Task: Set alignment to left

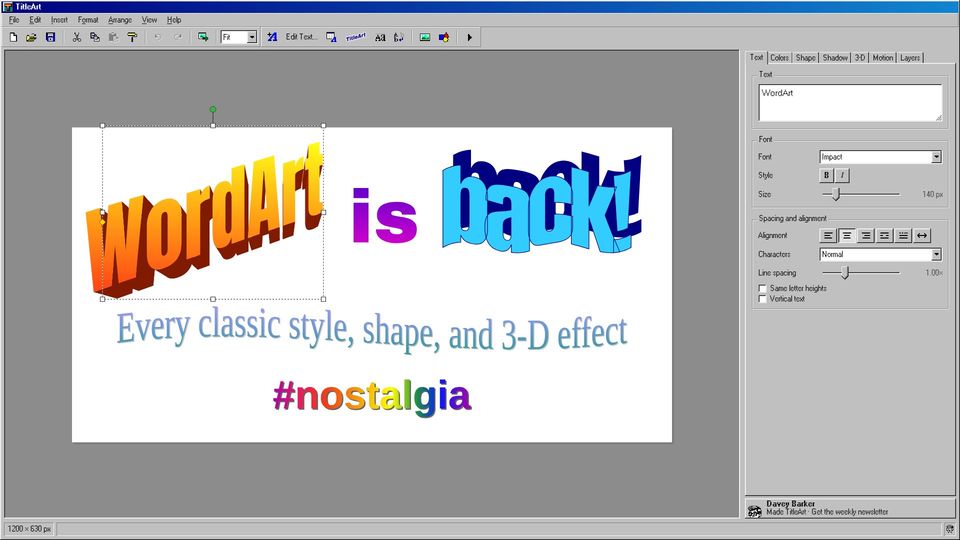Action: pos(828,236)
